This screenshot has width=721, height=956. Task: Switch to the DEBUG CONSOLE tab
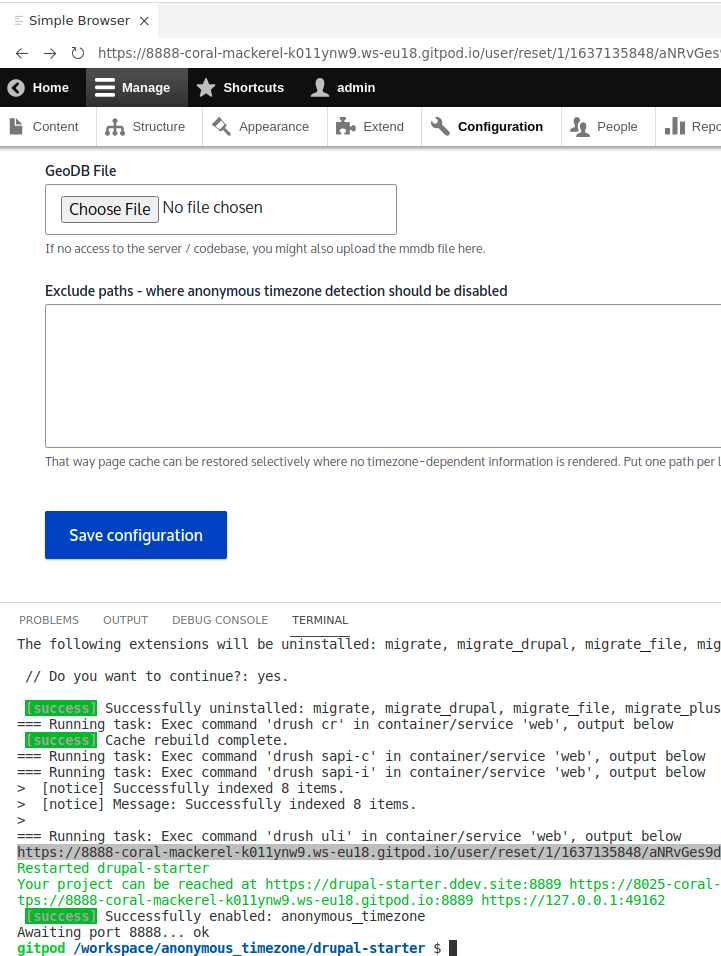220,620
